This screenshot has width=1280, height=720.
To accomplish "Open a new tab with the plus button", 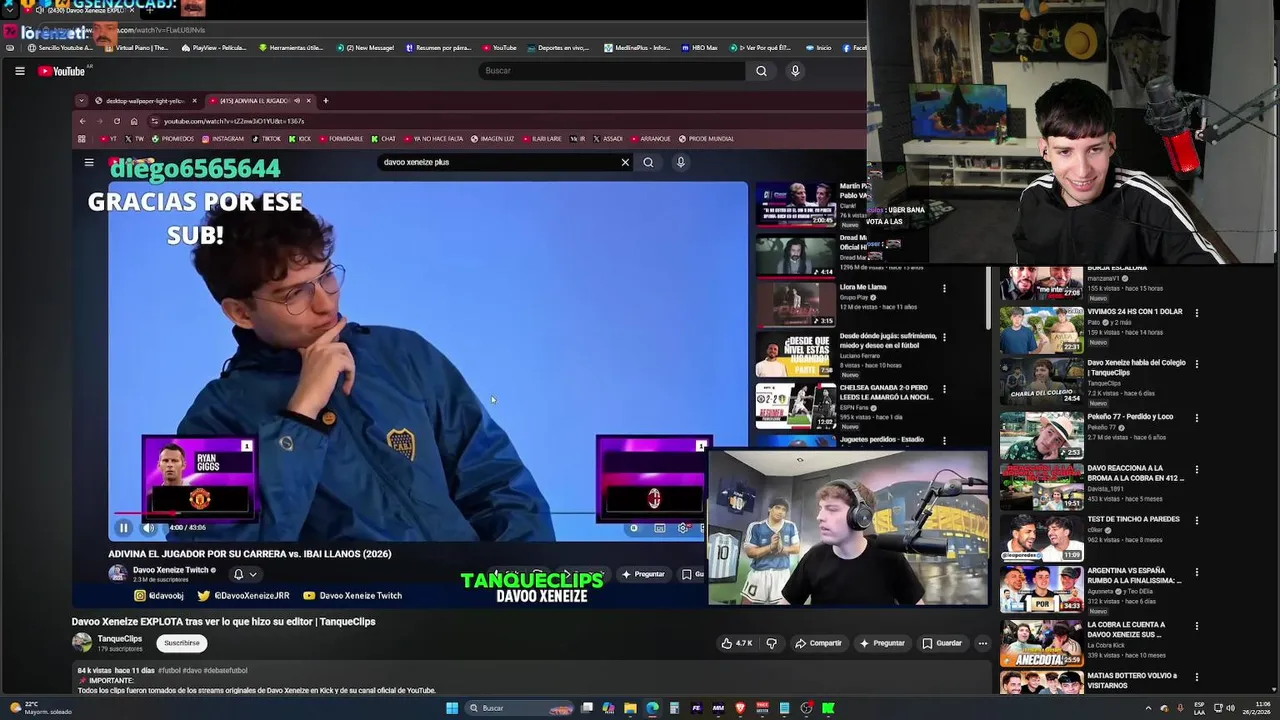I will point(325,101).
